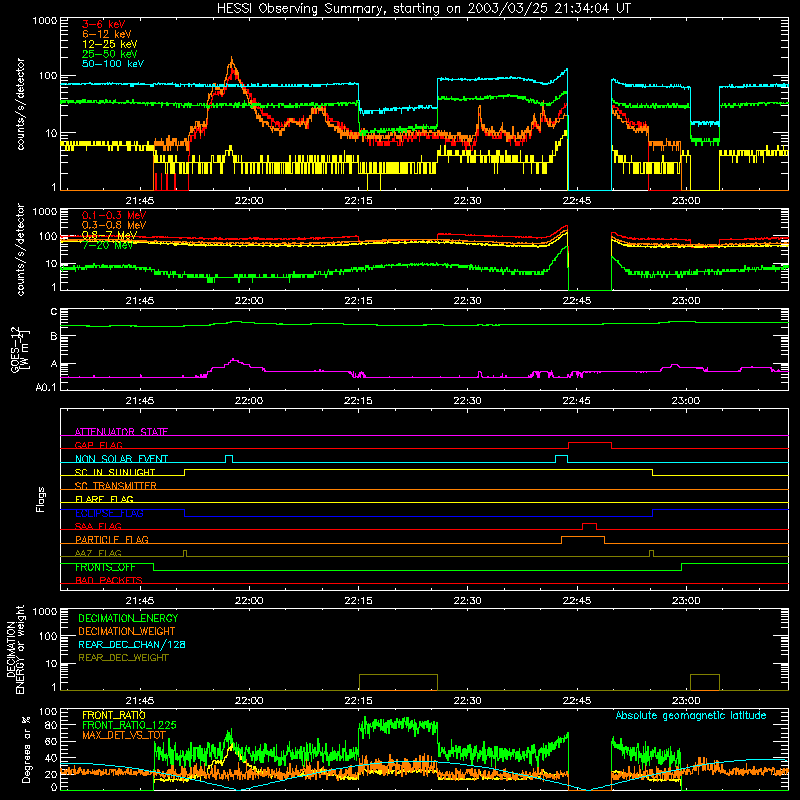
Task: Click the 0.3-0.8 MeV legend label
Action: (x=114, y=225)
